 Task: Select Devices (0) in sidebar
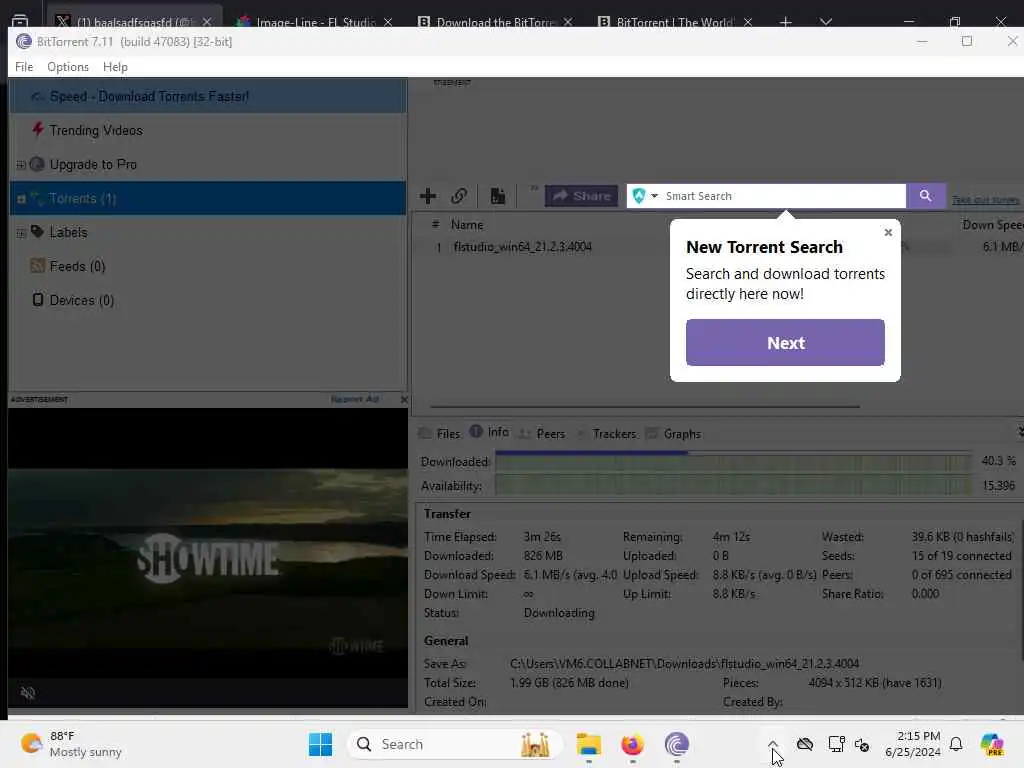82,300
